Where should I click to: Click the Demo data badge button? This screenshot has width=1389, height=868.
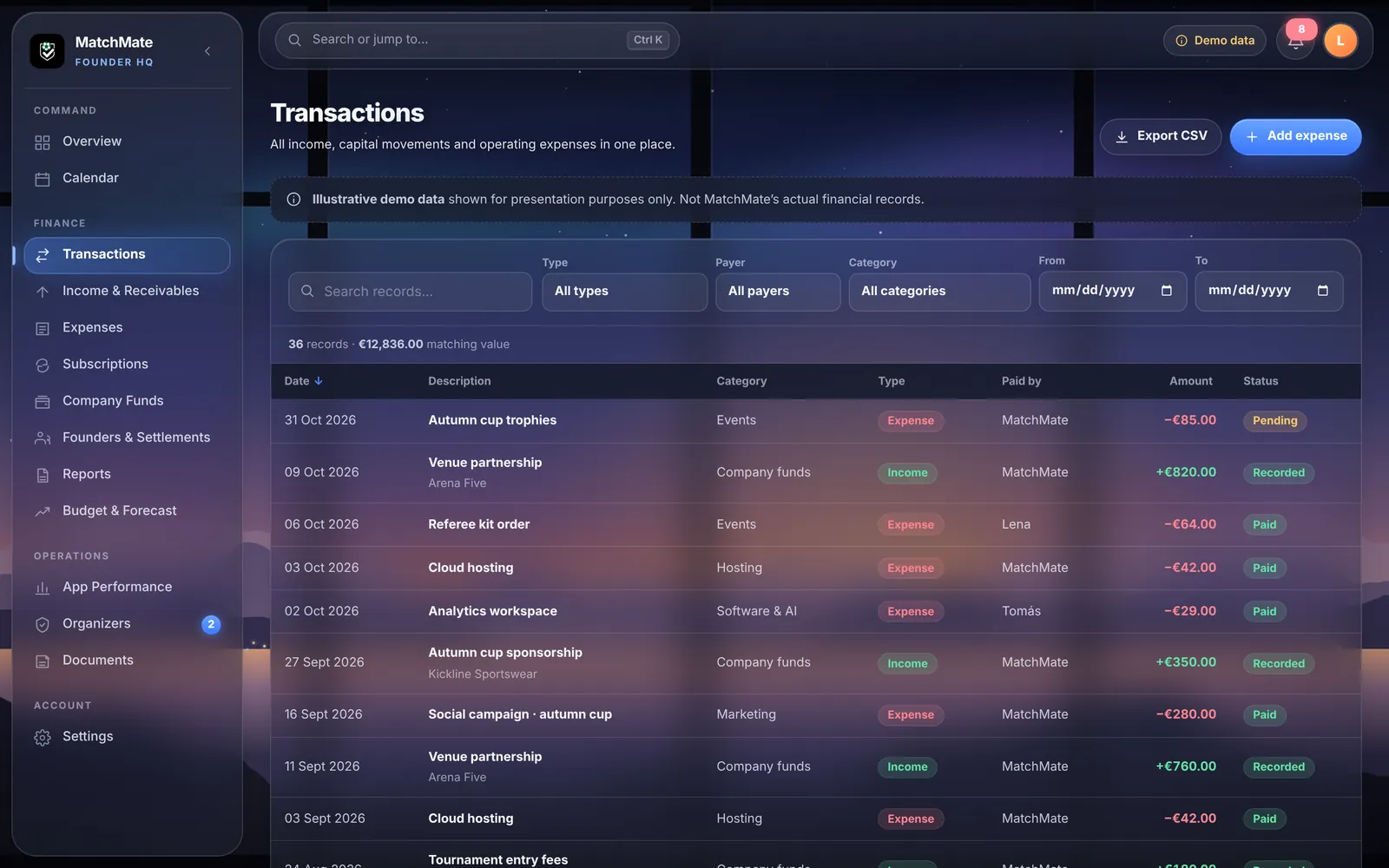1215,41
